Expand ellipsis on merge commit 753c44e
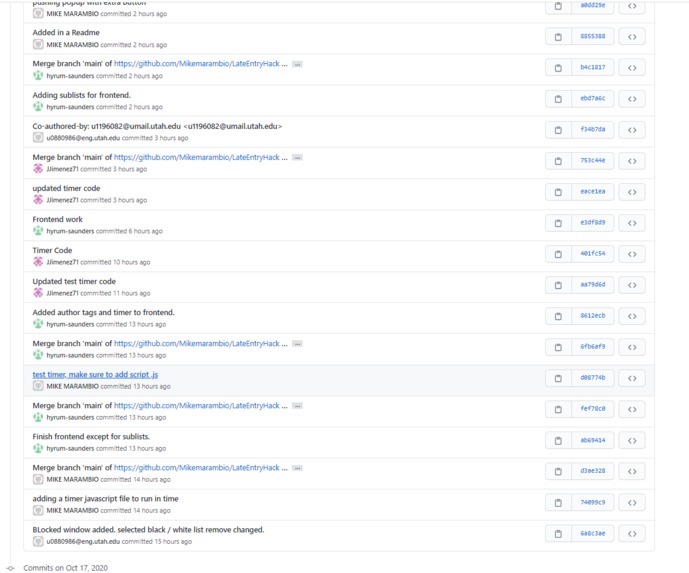 (x=297, y=157)
